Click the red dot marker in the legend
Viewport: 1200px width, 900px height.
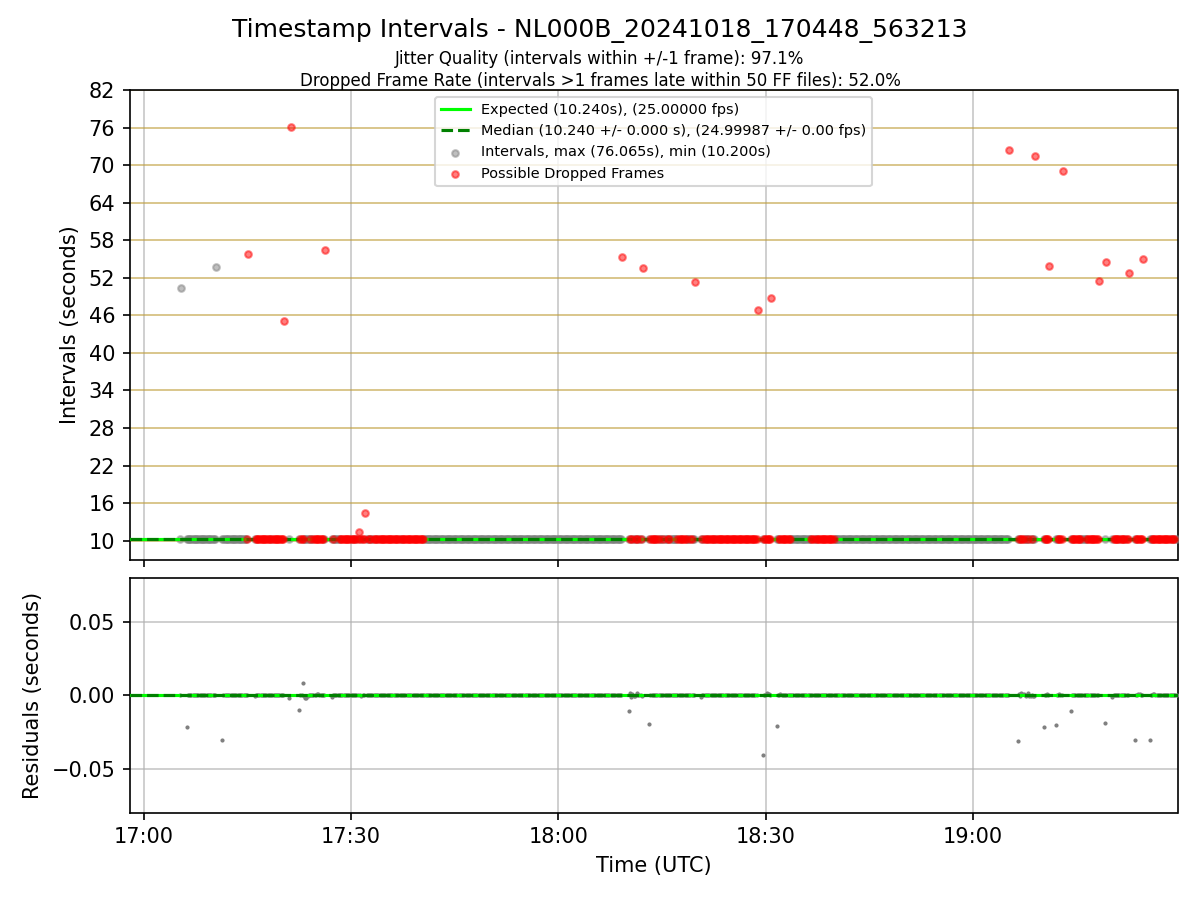[x=456, y=174]
